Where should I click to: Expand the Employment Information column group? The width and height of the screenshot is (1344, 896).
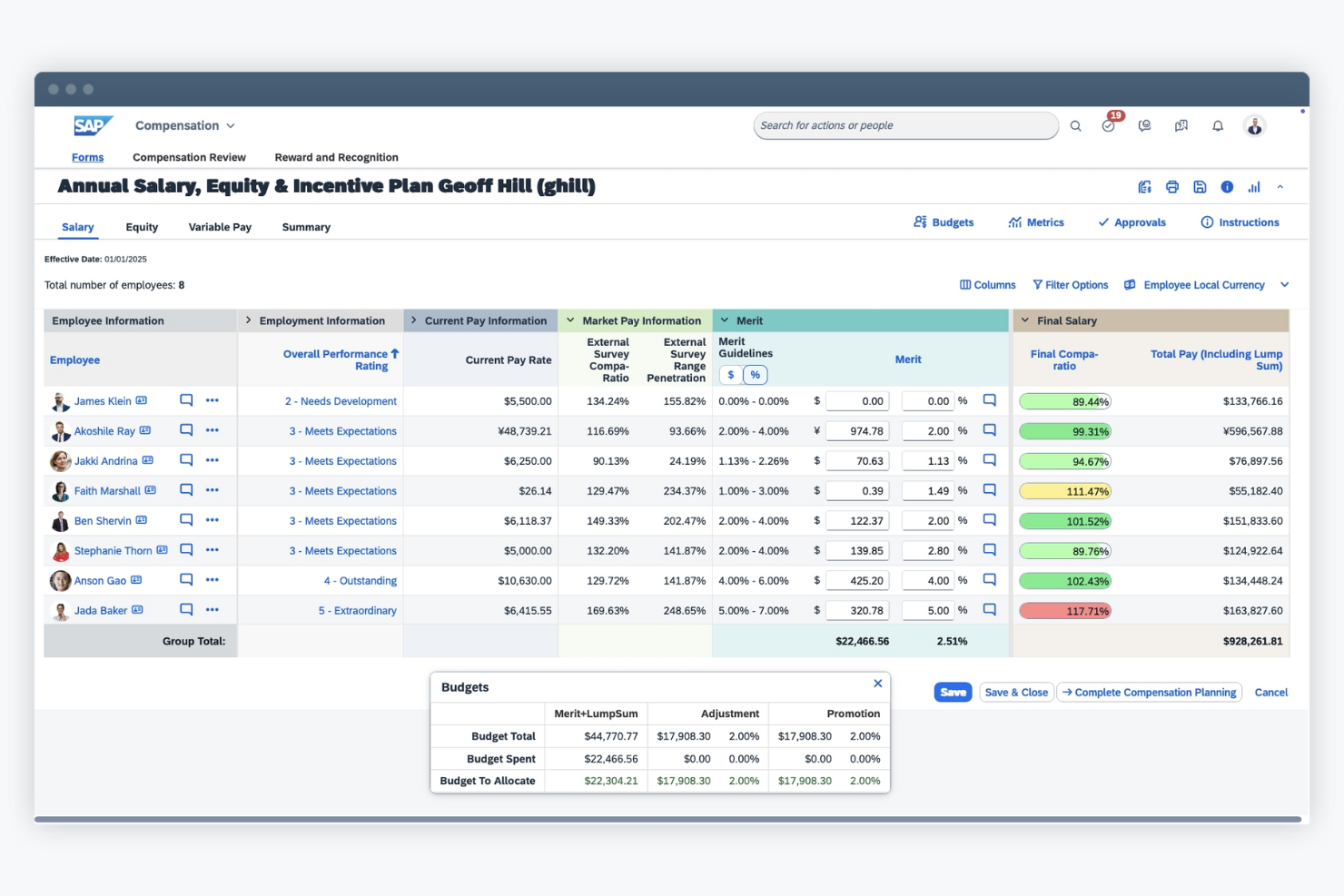click(249, 320)
